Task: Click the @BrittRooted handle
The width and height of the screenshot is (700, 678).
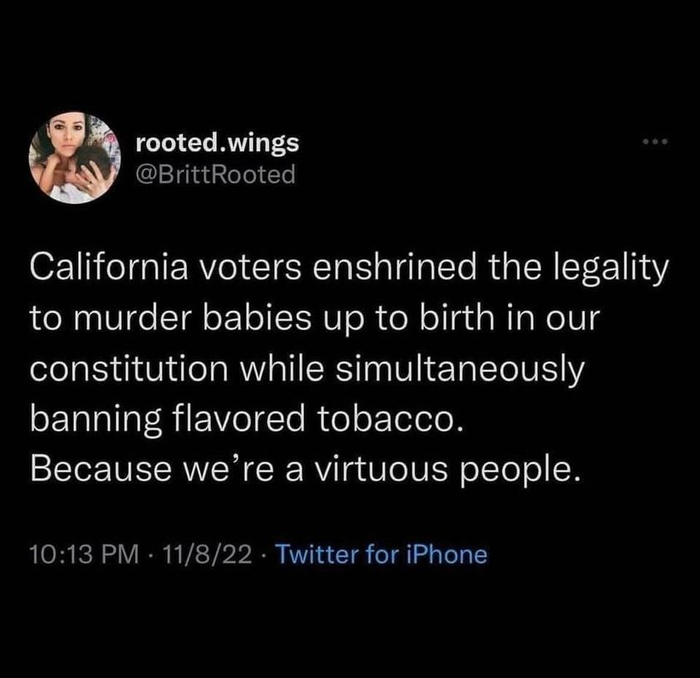Action: [x=215, y=174]
